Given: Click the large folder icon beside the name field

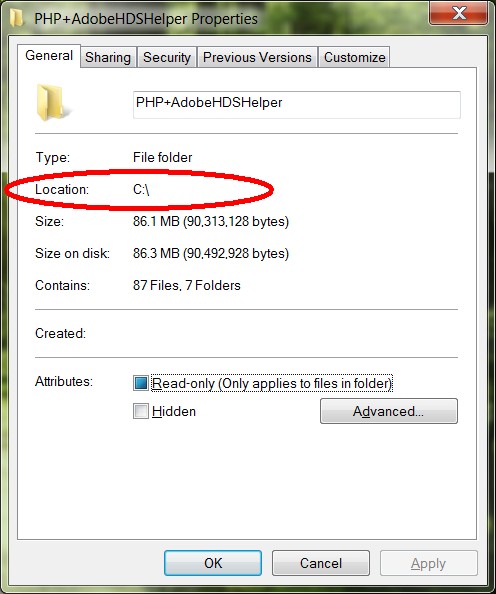Looking at the screenshot, I should coord(52,102).
